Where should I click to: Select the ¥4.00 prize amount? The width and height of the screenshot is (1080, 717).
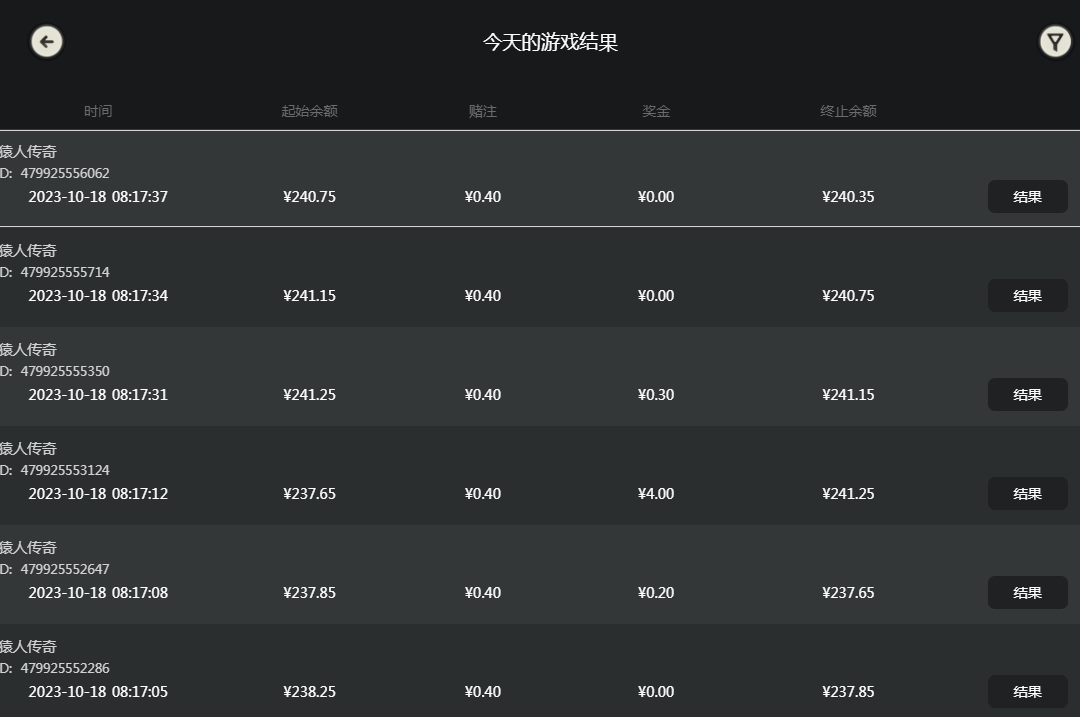pyautogui.click(x=656, y=494)
